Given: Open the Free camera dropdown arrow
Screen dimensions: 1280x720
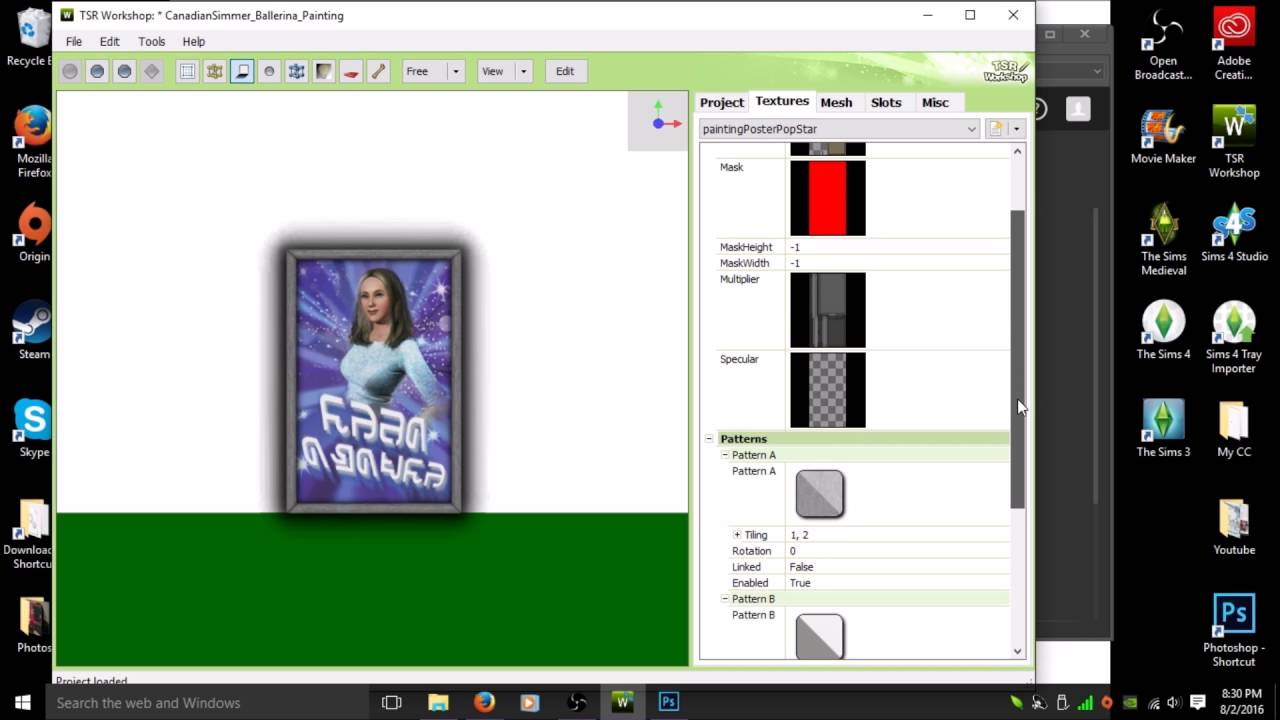Looking at the screenshot, I should click(455, 71).
